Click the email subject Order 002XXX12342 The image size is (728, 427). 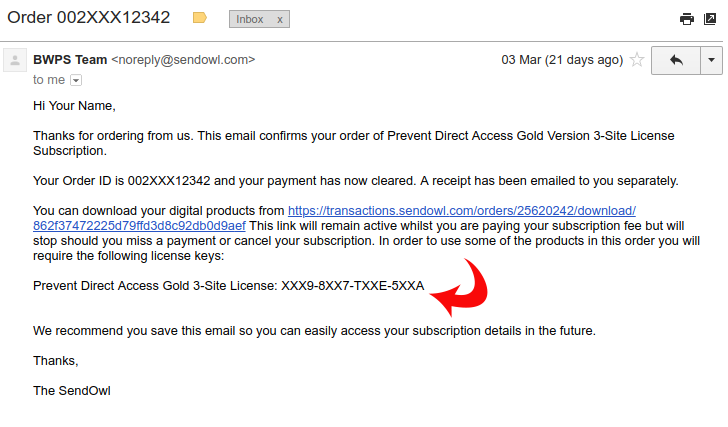pyautogui.click(x=89, y=18)
